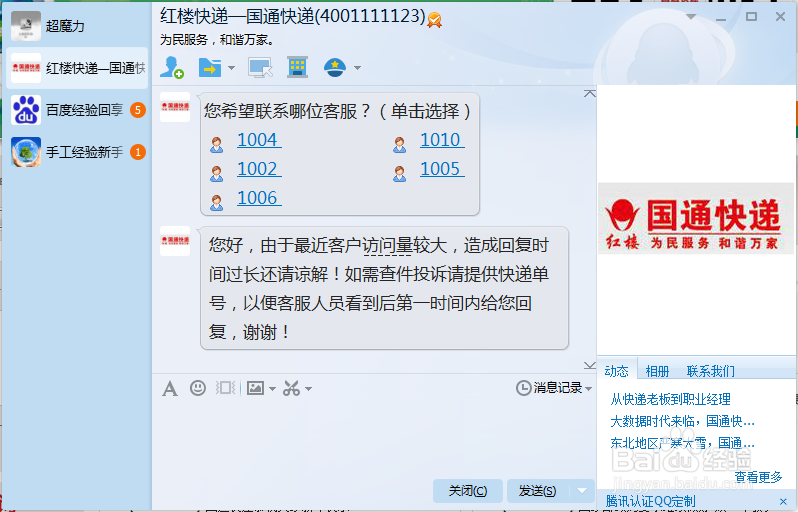Click sender avatar of the first message
This screenshot has height=512, width=798.
175,106
